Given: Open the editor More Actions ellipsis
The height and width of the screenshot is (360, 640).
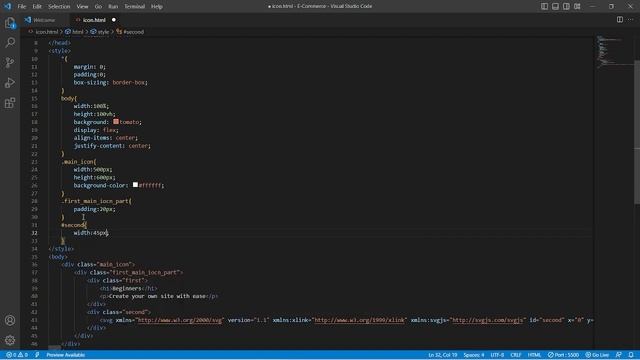Looking at the screenshot, I should point(631,20).
